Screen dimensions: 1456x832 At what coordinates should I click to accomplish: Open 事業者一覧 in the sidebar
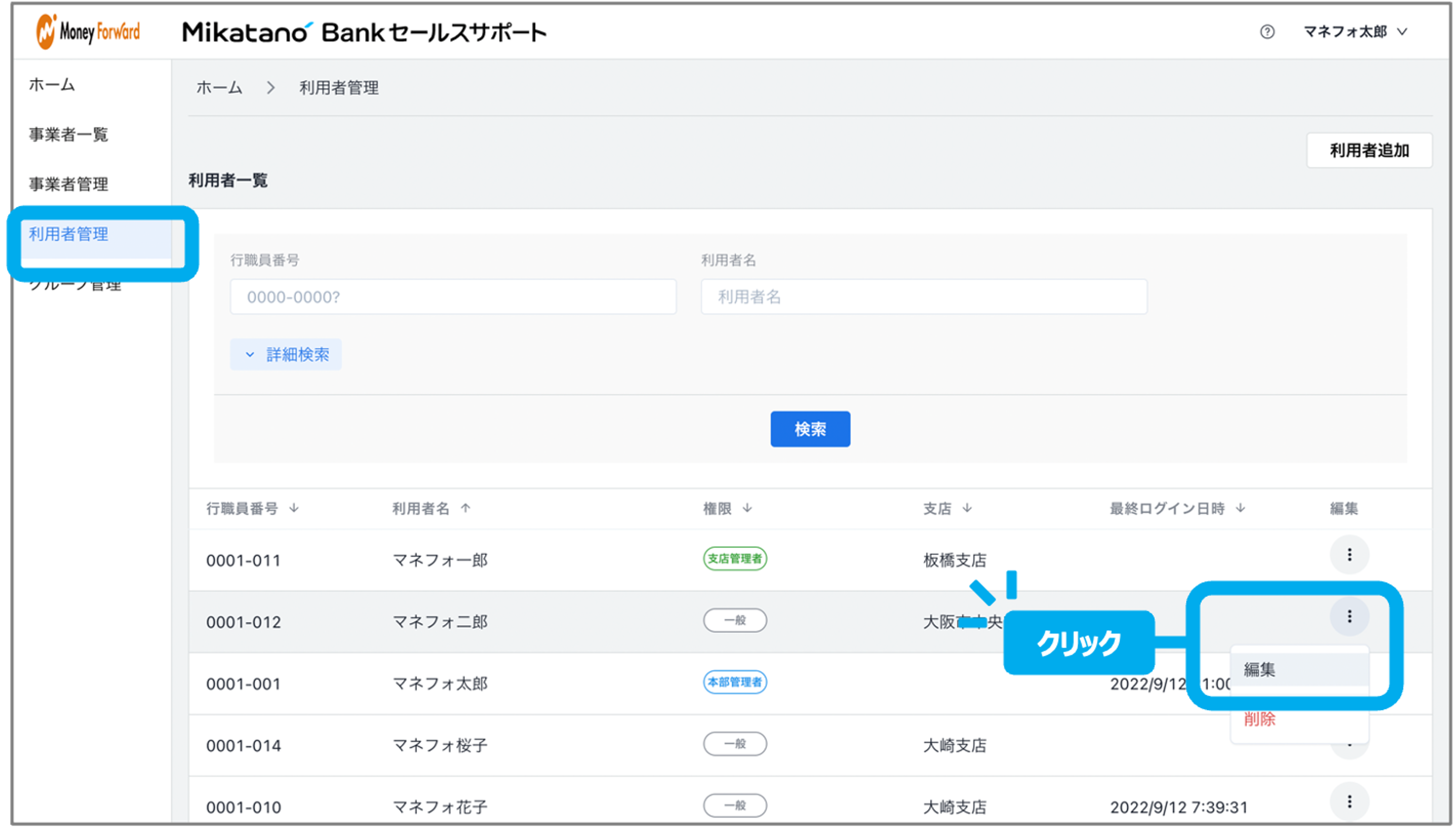click(x=68, y=134)
